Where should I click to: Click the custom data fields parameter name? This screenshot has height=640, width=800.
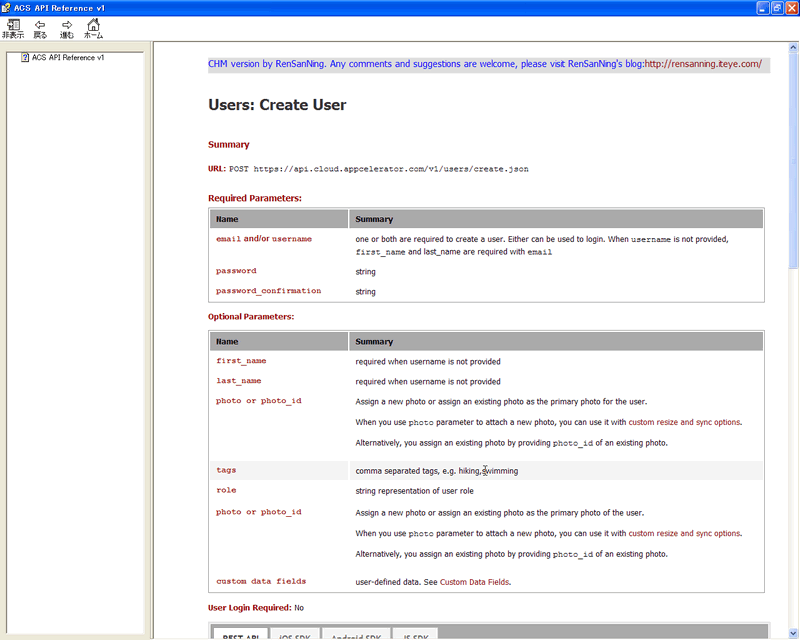261,581
